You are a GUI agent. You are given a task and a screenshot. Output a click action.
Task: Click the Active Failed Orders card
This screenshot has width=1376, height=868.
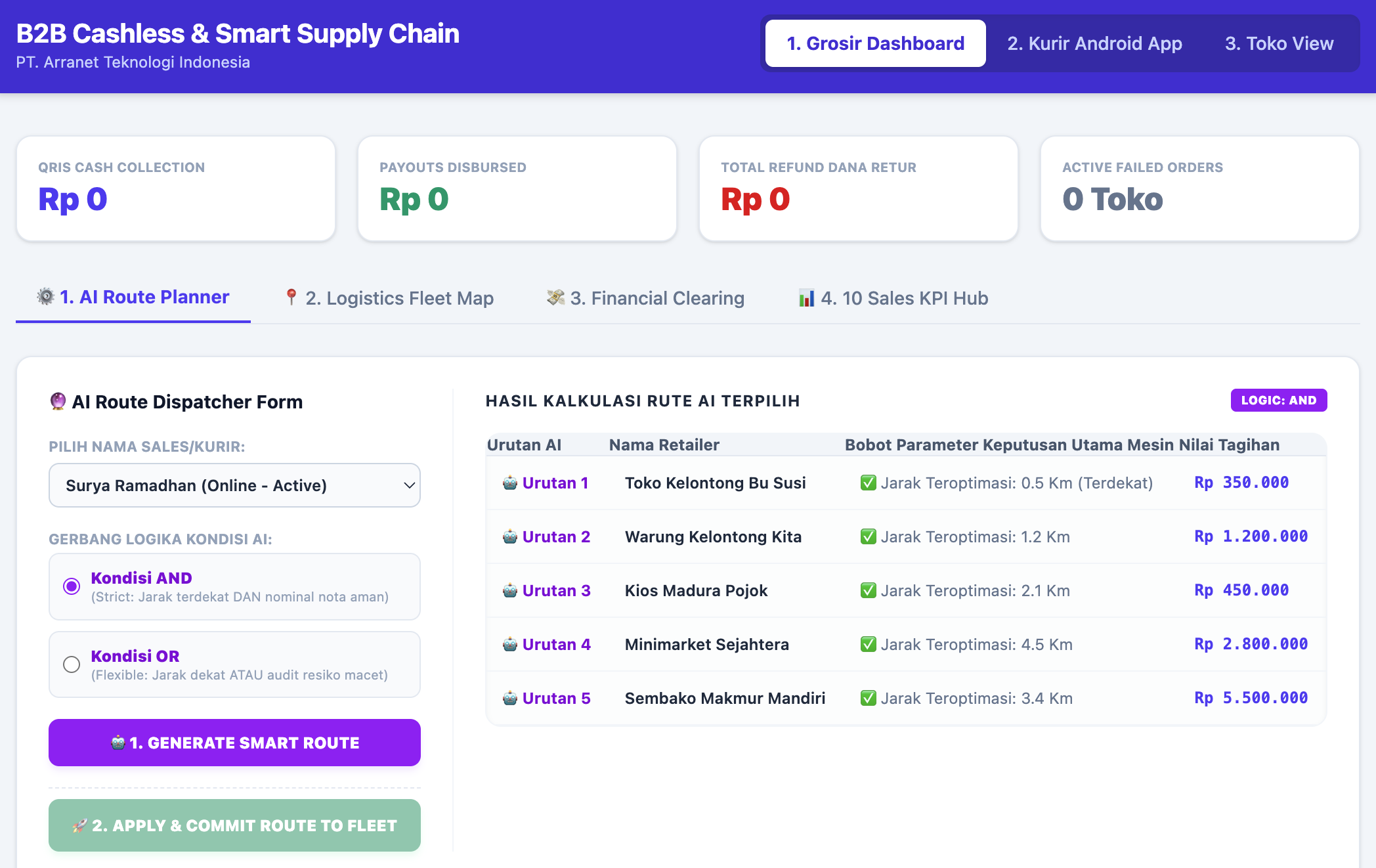pyautogui.click(x=1200, y=188)
